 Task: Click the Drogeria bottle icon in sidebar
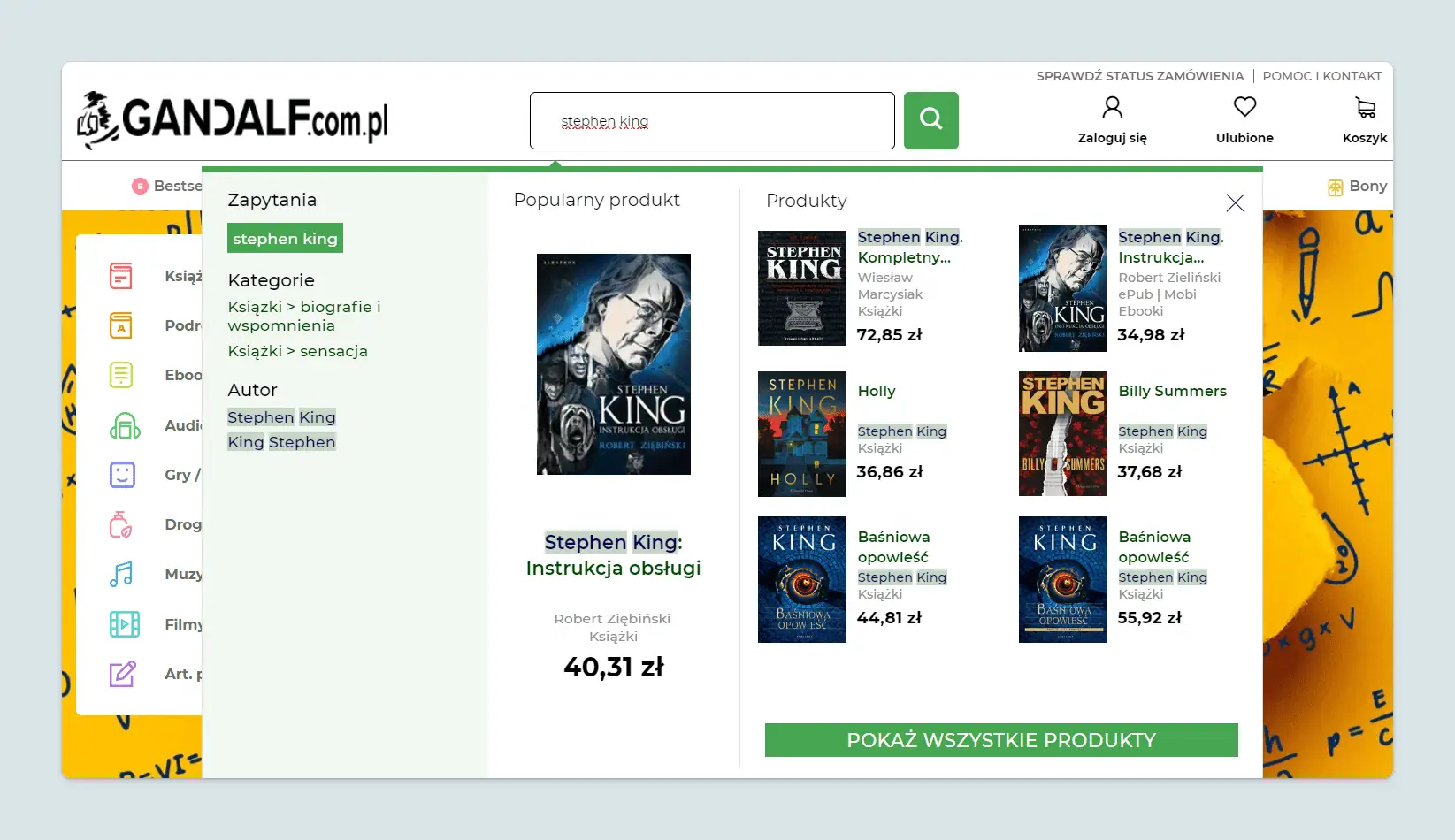click(x=121, y=524)
